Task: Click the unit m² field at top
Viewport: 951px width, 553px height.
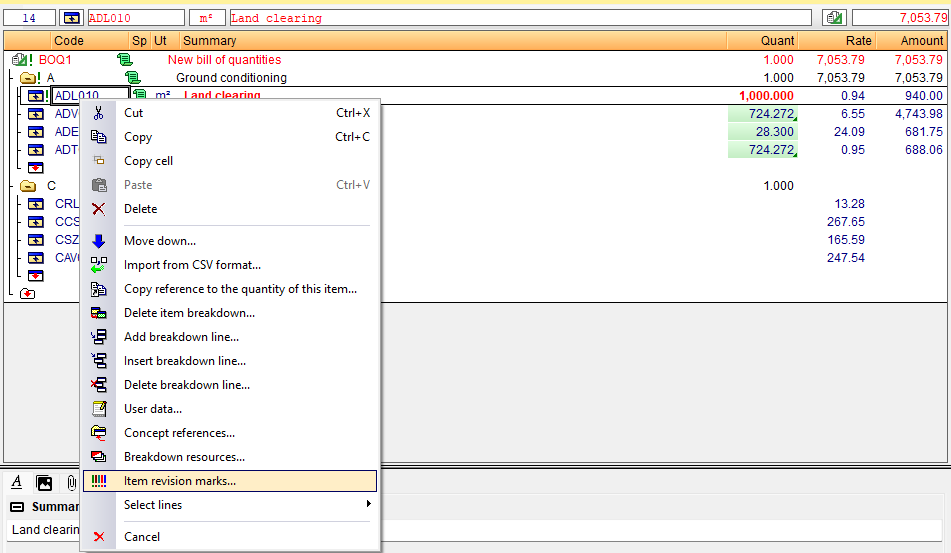Action: point(207,18)
